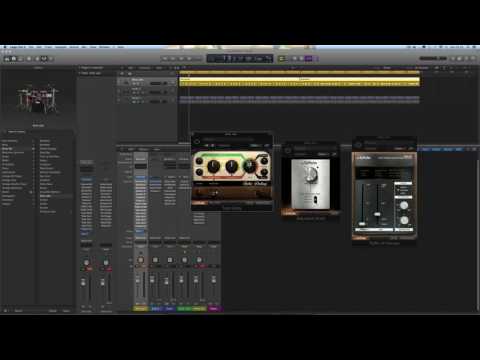Screen dimensions: 480x360
Task: Toggle the Library button in the control bar
Action: [x=6, y=59]
